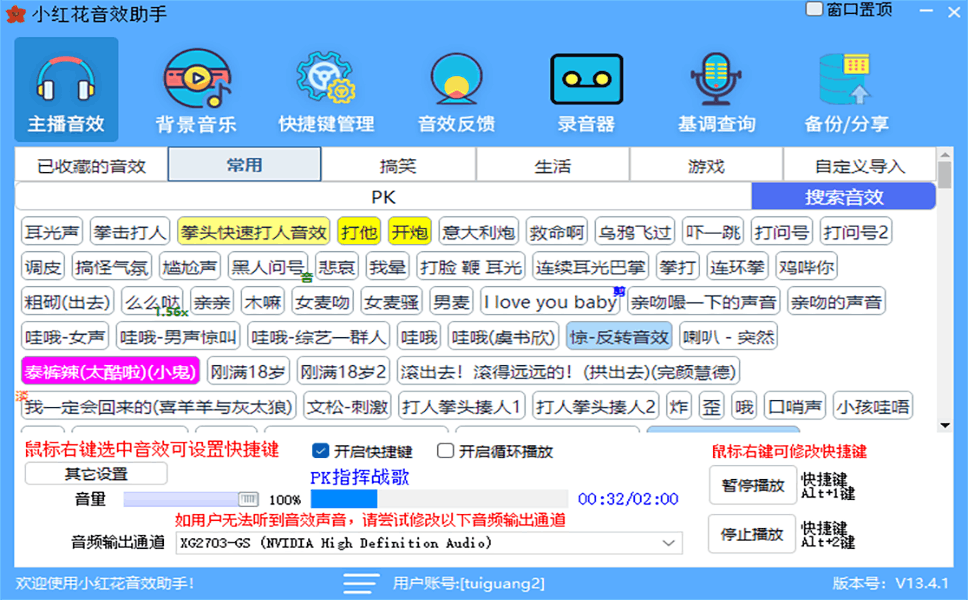The width and height of the screenshot is (968, 600).
Task: Play the yellow 开炮 effect
Action: click(x=410, y=232)
